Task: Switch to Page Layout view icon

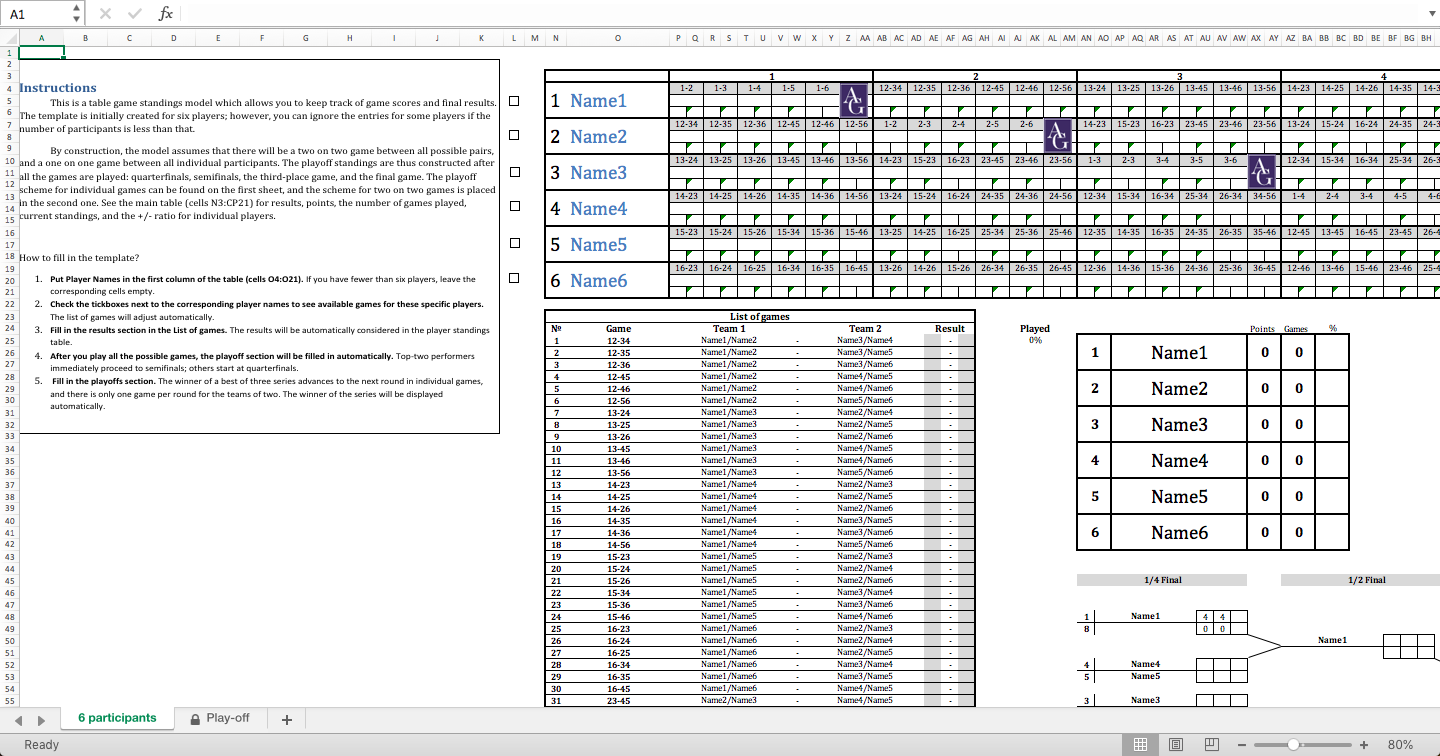Action: pos(1176,744)
